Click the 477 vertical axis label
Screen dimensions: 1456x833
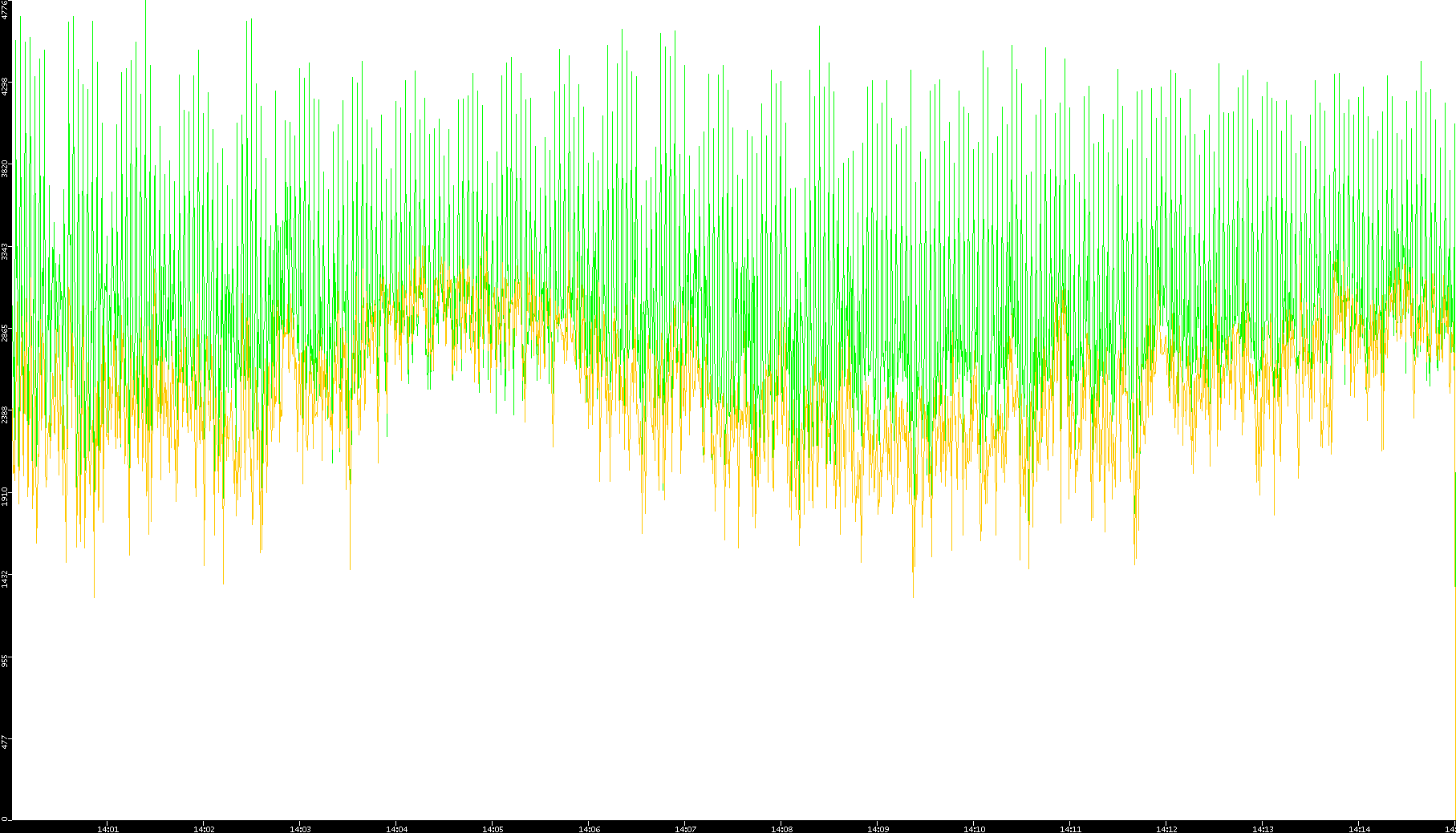pyautogui.click(x=6, y=742)
